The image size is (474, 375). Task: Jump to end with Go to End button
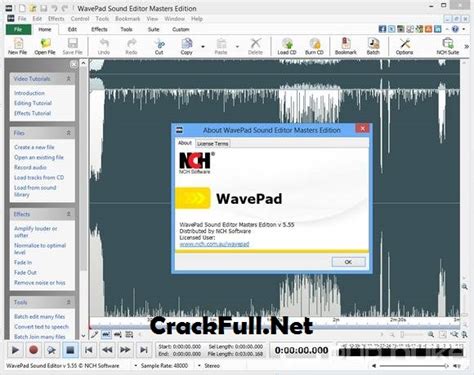tap(144, 350)
